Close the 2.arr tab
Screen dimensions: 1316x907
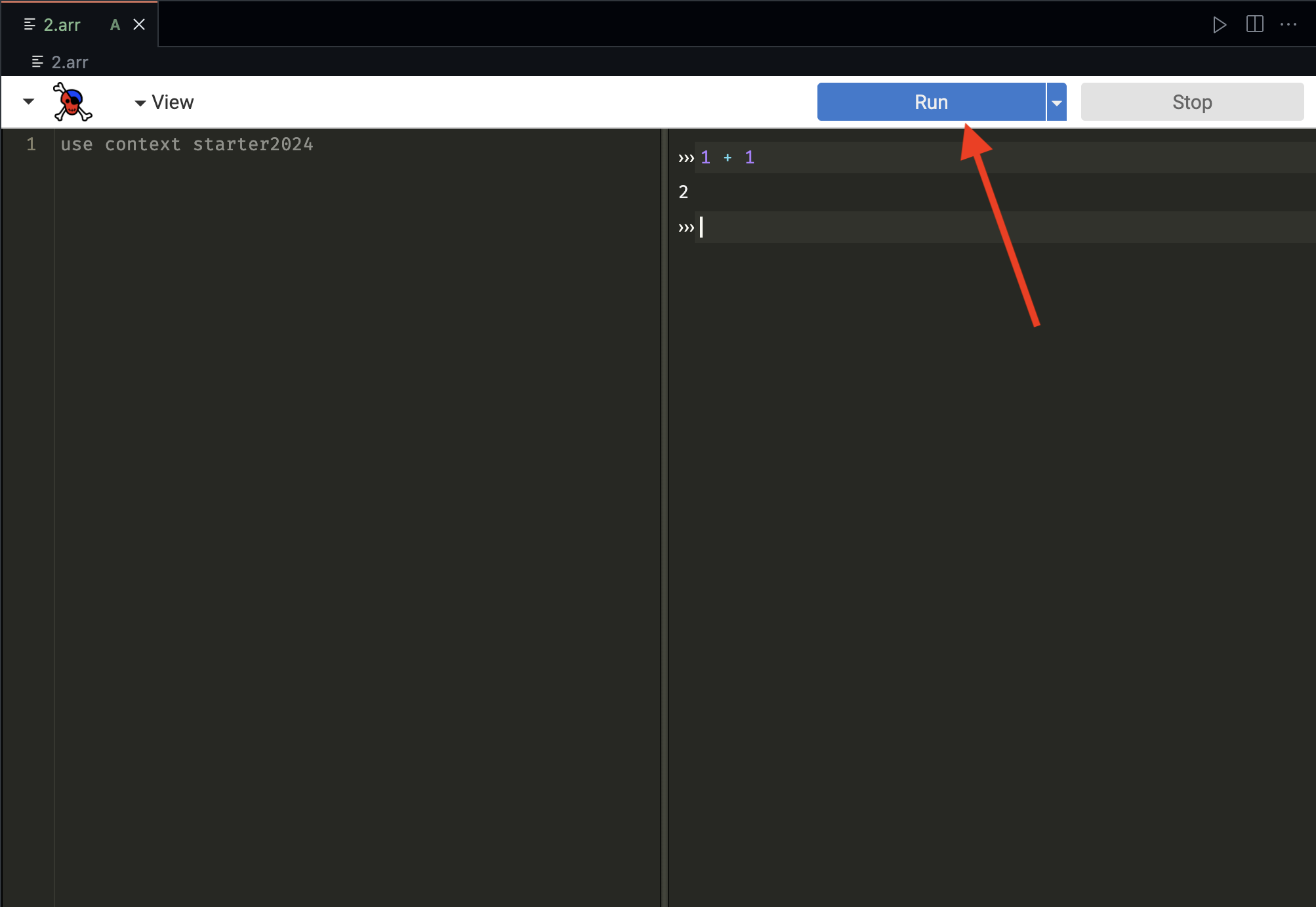(x=139, y=24)
